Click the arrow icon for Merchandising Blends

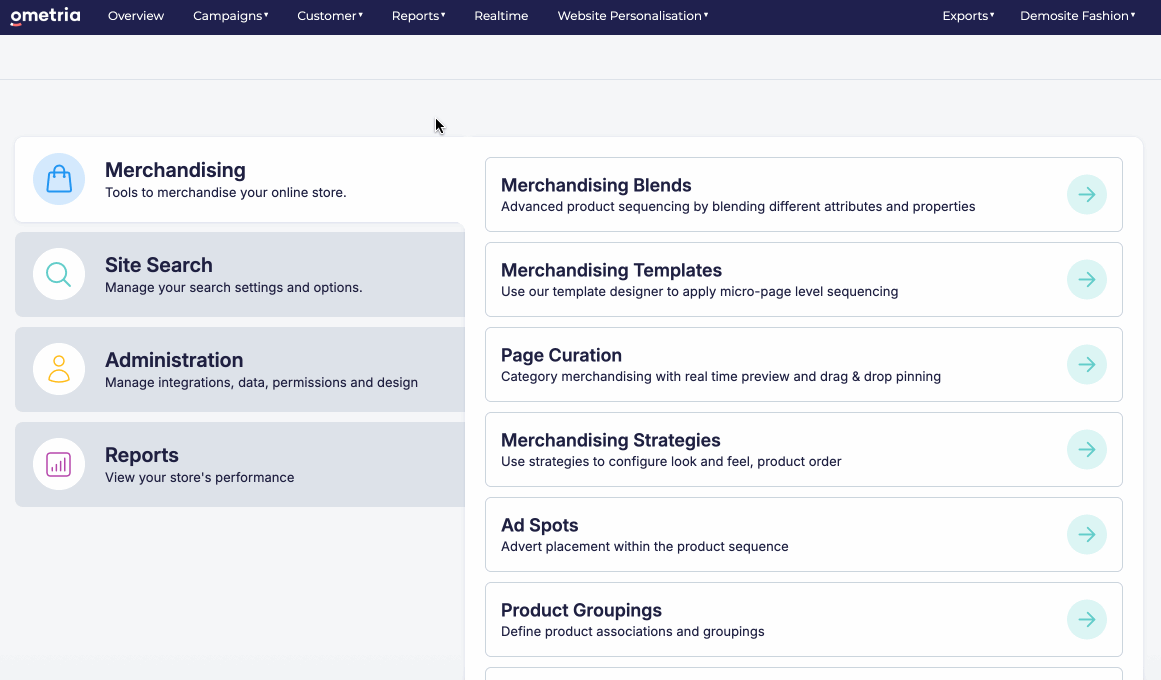1087,194
